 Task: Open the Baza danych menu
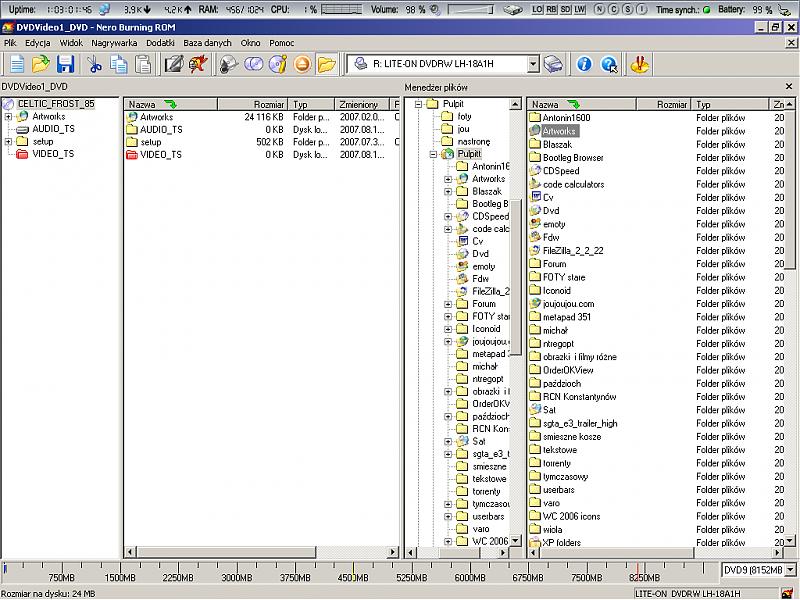tap(207, 43)
